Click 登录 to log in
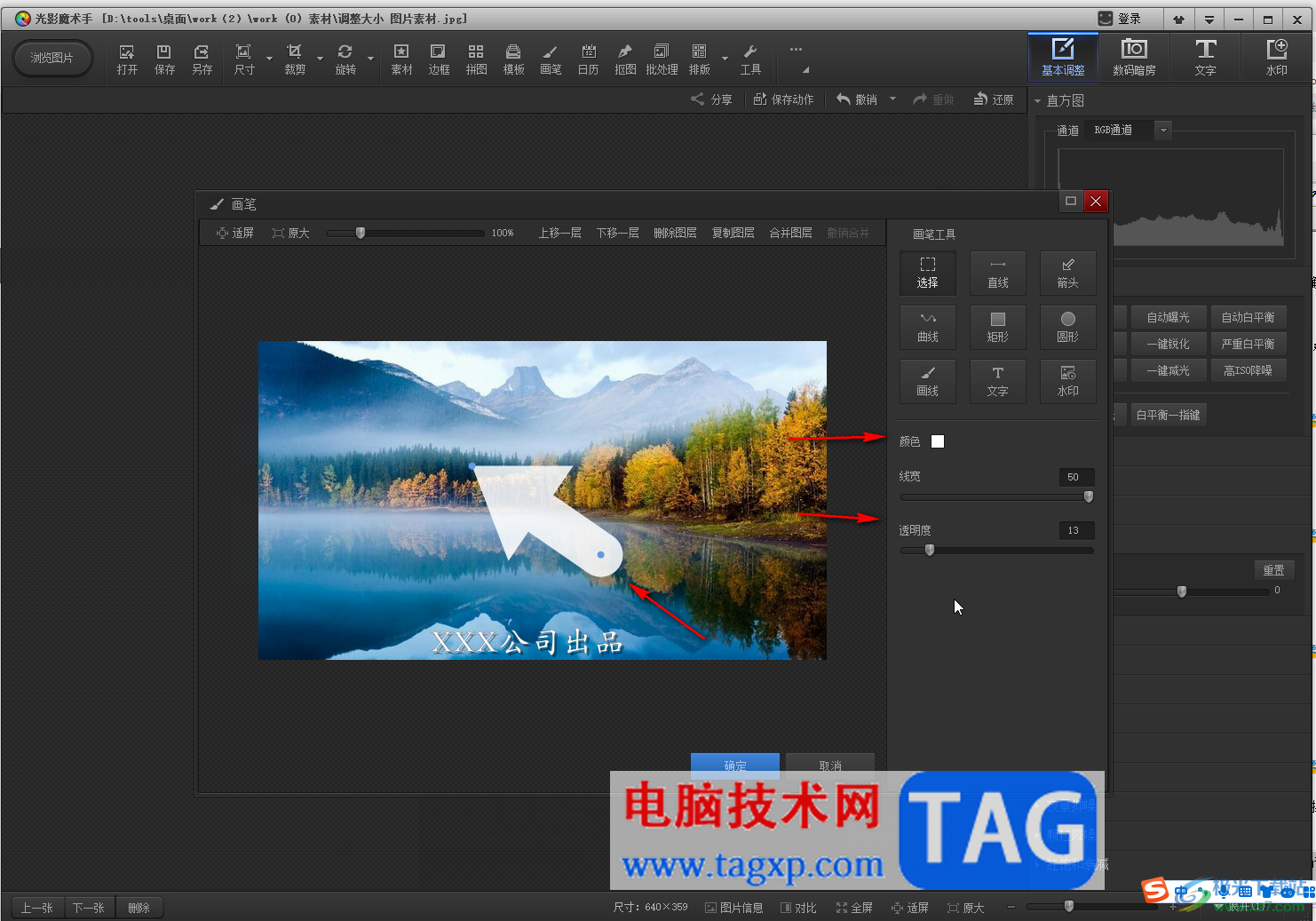1316x921 pixels. tap(1119, 19)
